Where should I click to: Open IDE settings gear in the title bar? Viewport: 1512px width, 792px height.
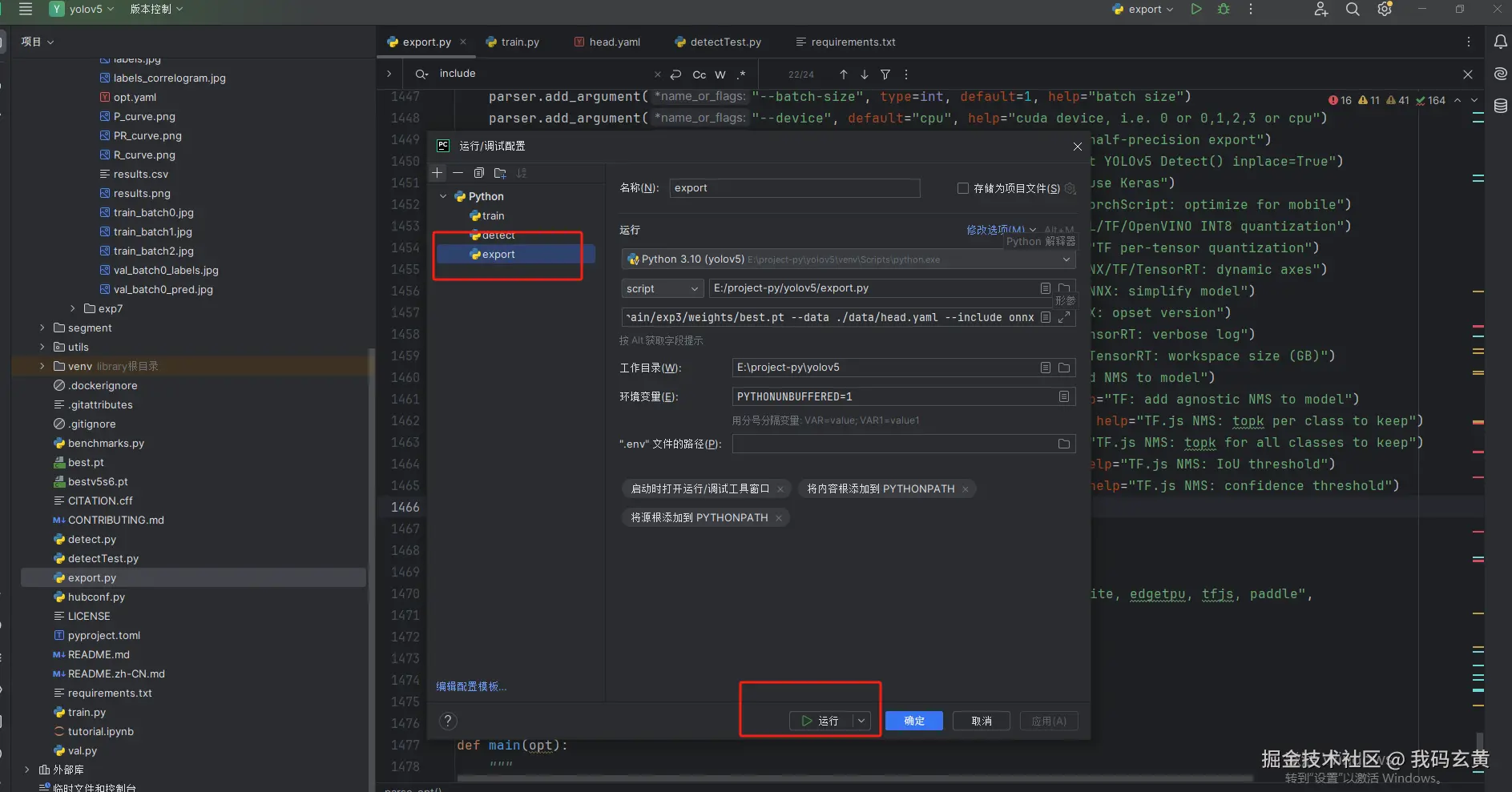point(1385,9)
